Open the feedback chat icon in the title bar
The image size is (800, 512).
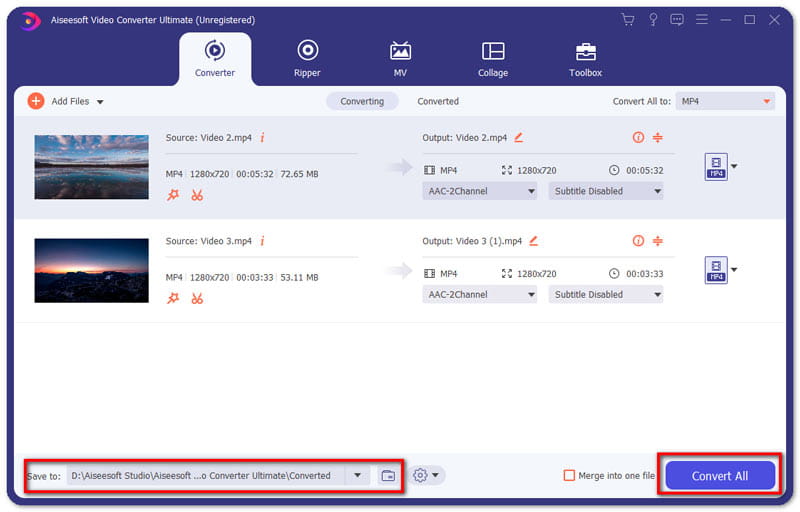677,20
